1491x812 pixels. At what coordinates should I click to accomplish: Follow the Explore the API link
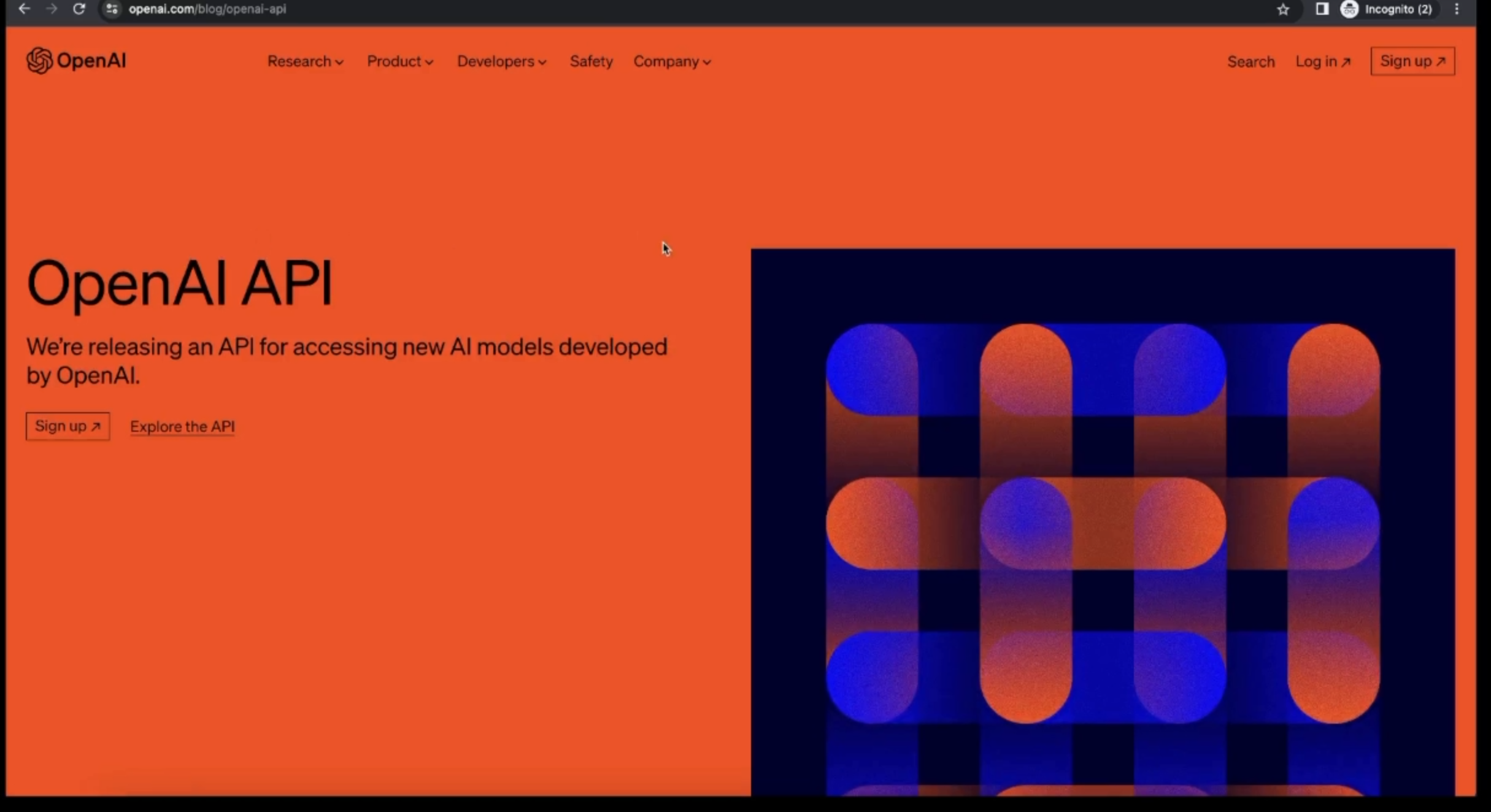[x=182, y=426]
